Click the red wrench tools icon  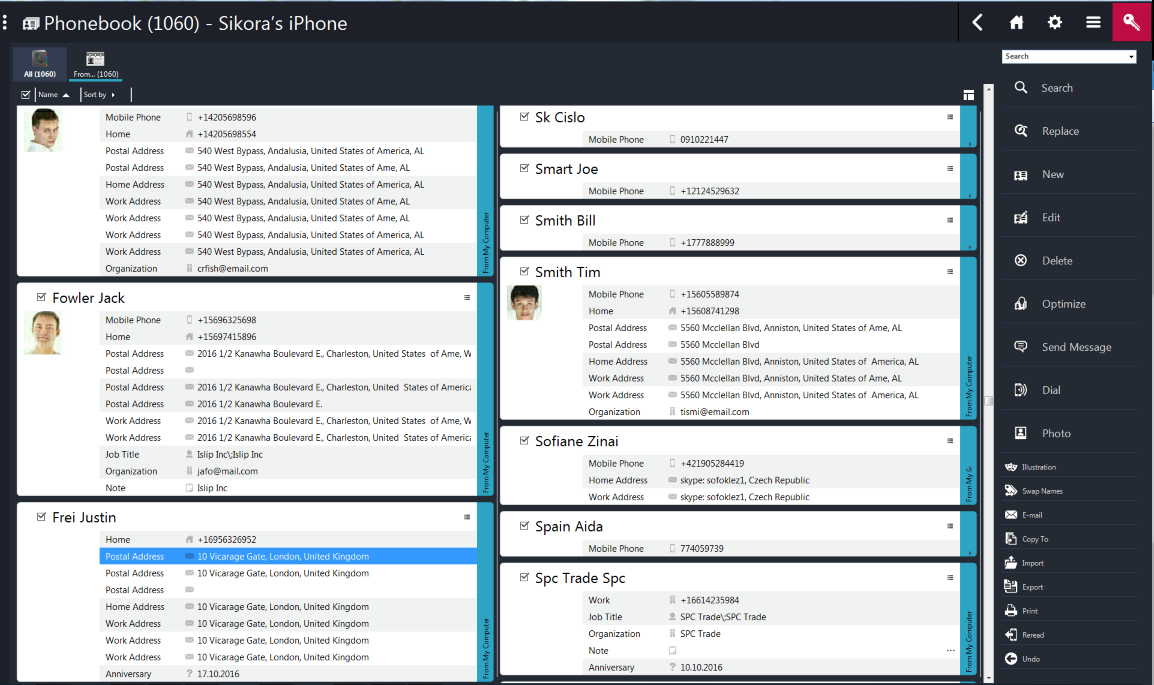point(1131,22)
